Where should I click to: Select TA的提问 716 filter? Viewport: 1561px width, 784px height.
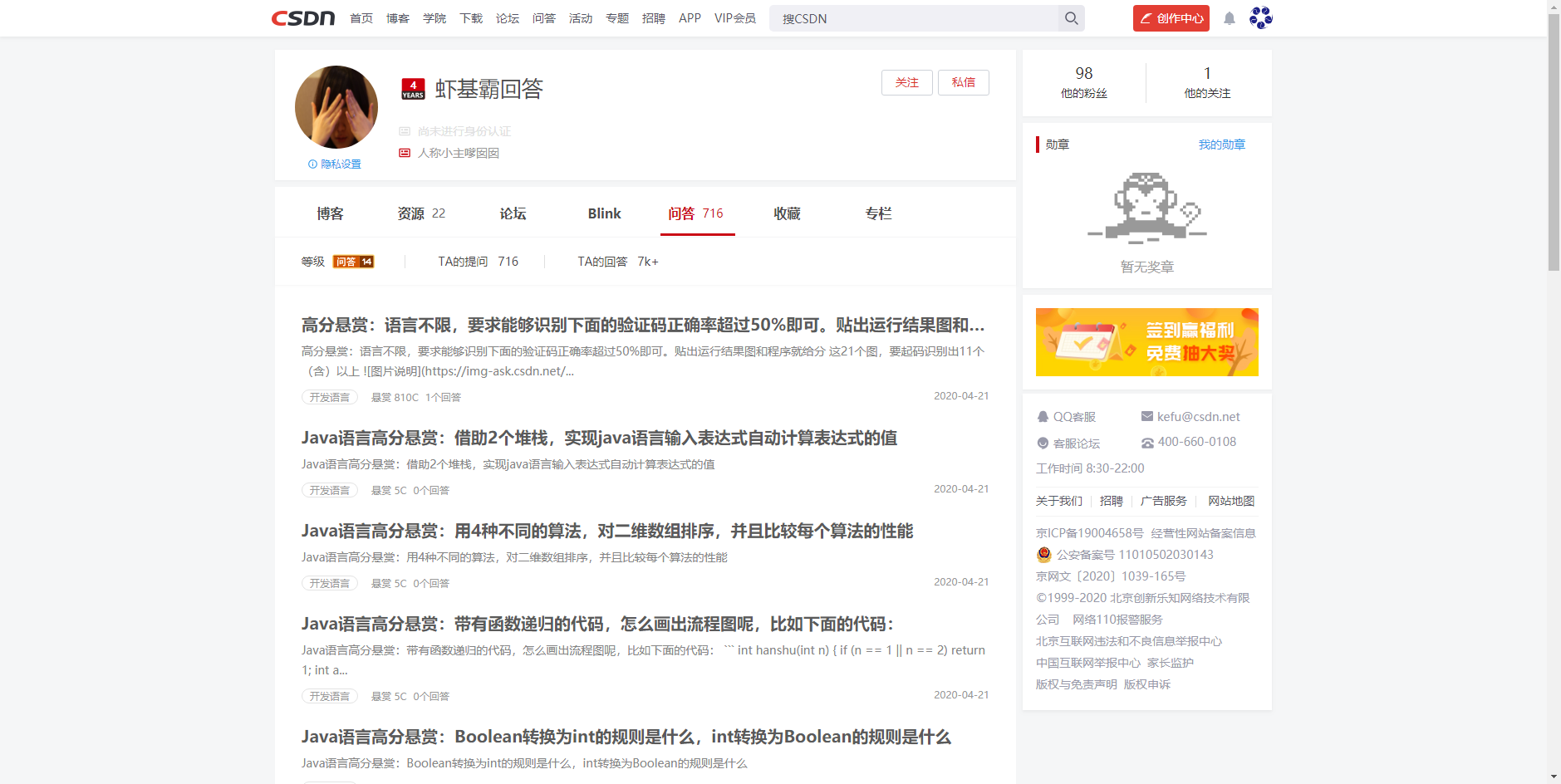pos(479,262)
